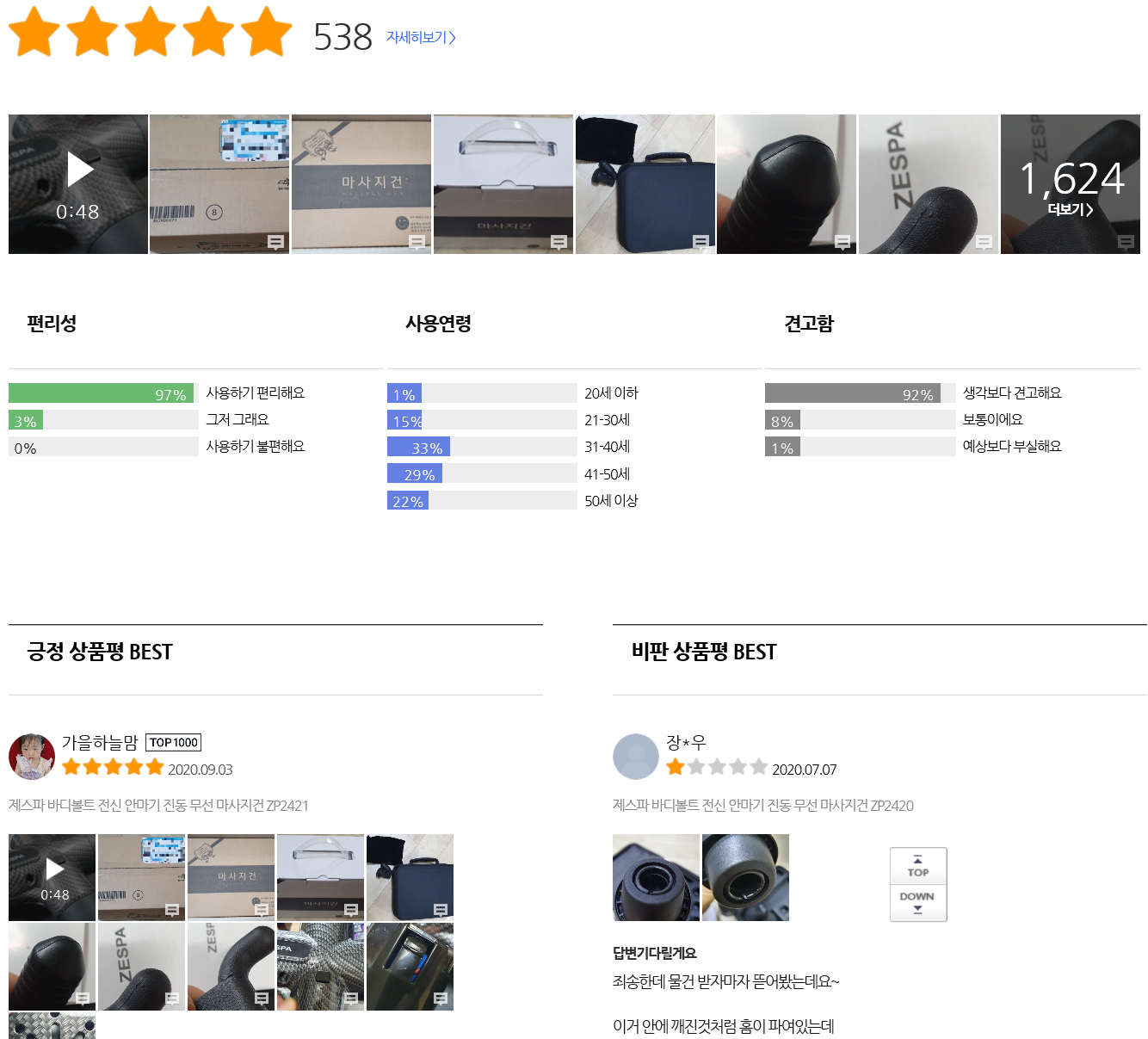The width and height of the screenshot is (1148, 1039).
Task: Click the five-star rating next to 538
Action: pos(151,33)
